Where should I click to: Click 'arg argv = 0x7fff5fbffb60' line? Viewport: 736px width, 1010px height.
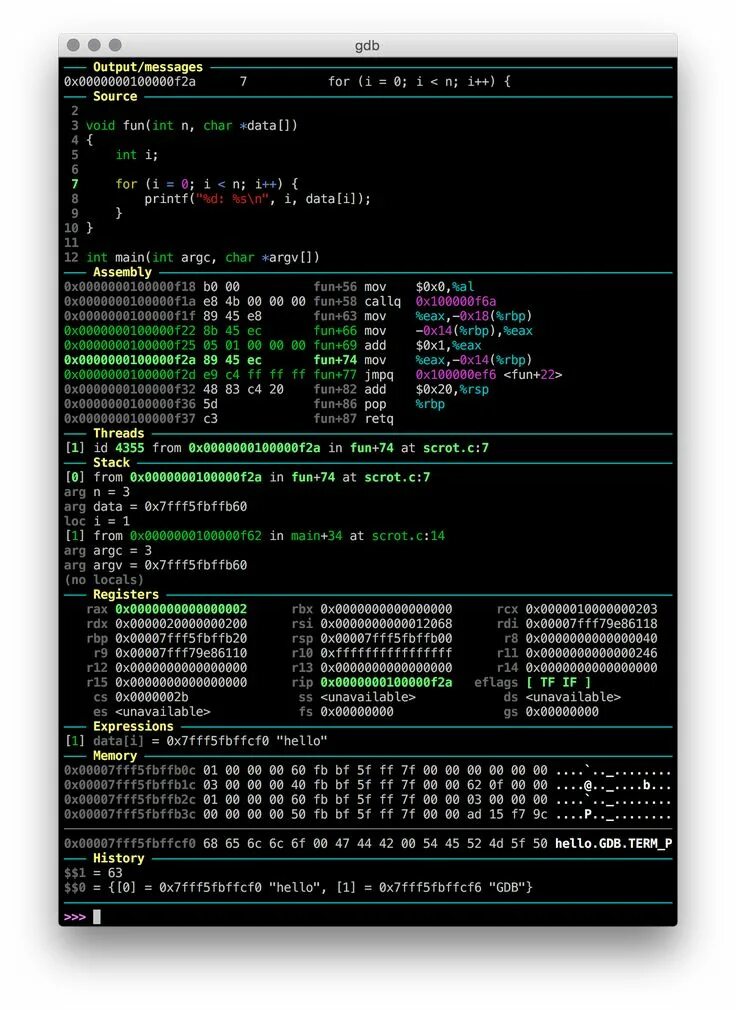tap(155, 565)
